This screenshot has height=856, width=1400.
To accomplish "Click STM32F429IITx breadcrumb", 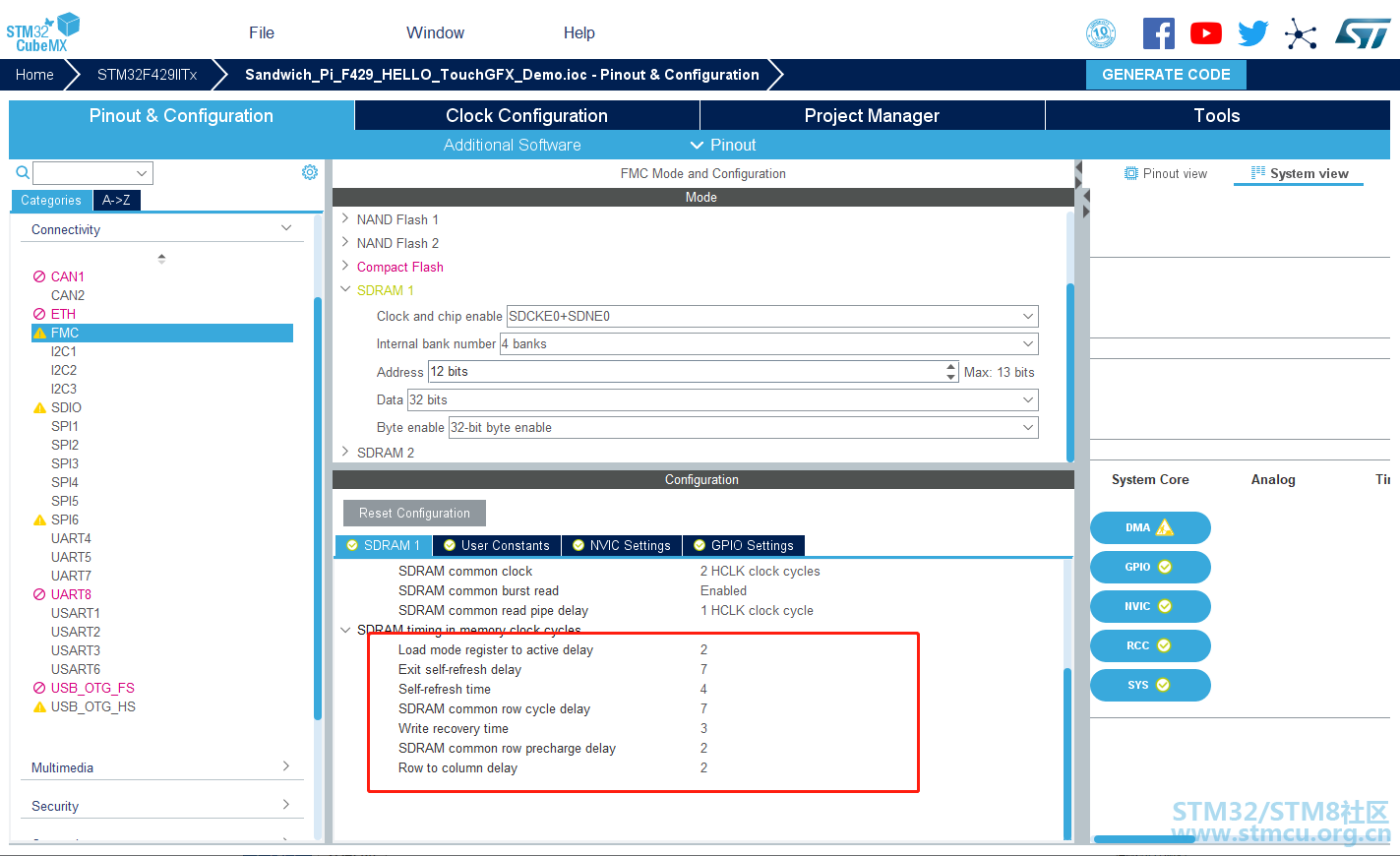I will [x=148, y=75].
